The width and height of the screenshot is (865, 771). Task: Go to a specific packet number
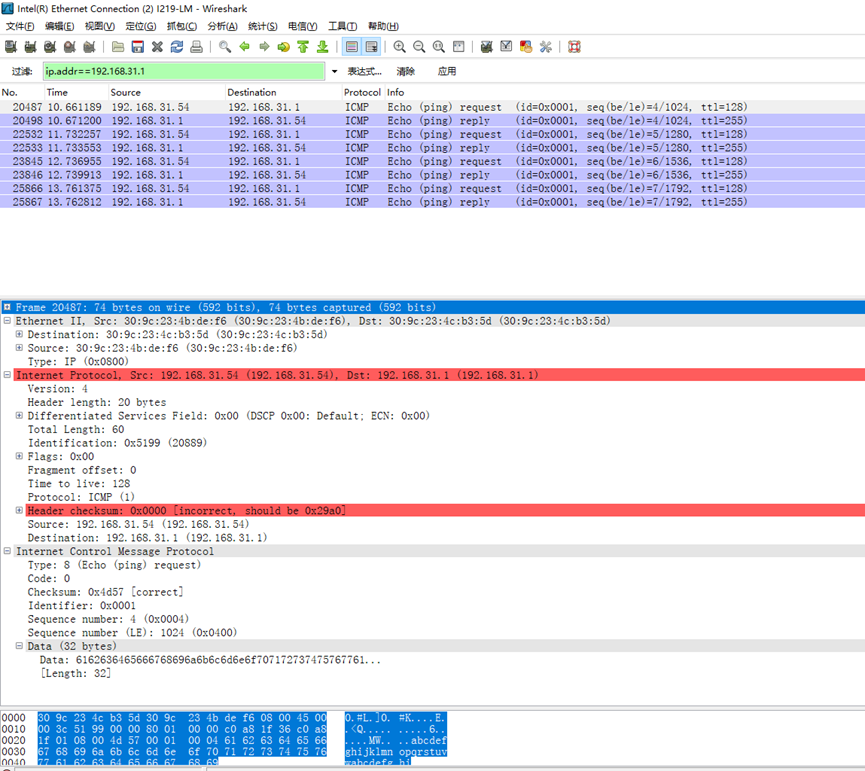[x=284, y=47]
